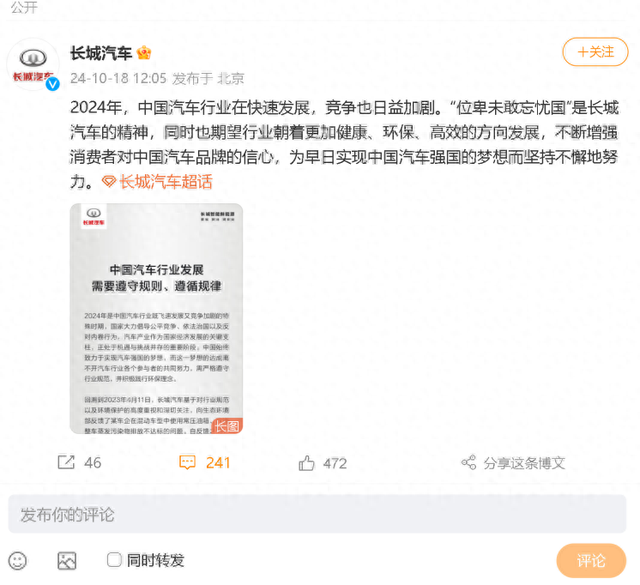Follow 长城汽车 with the +关注 button
Image resolution: width=640 pixels, height=585 pixels.
coord(595,52)
